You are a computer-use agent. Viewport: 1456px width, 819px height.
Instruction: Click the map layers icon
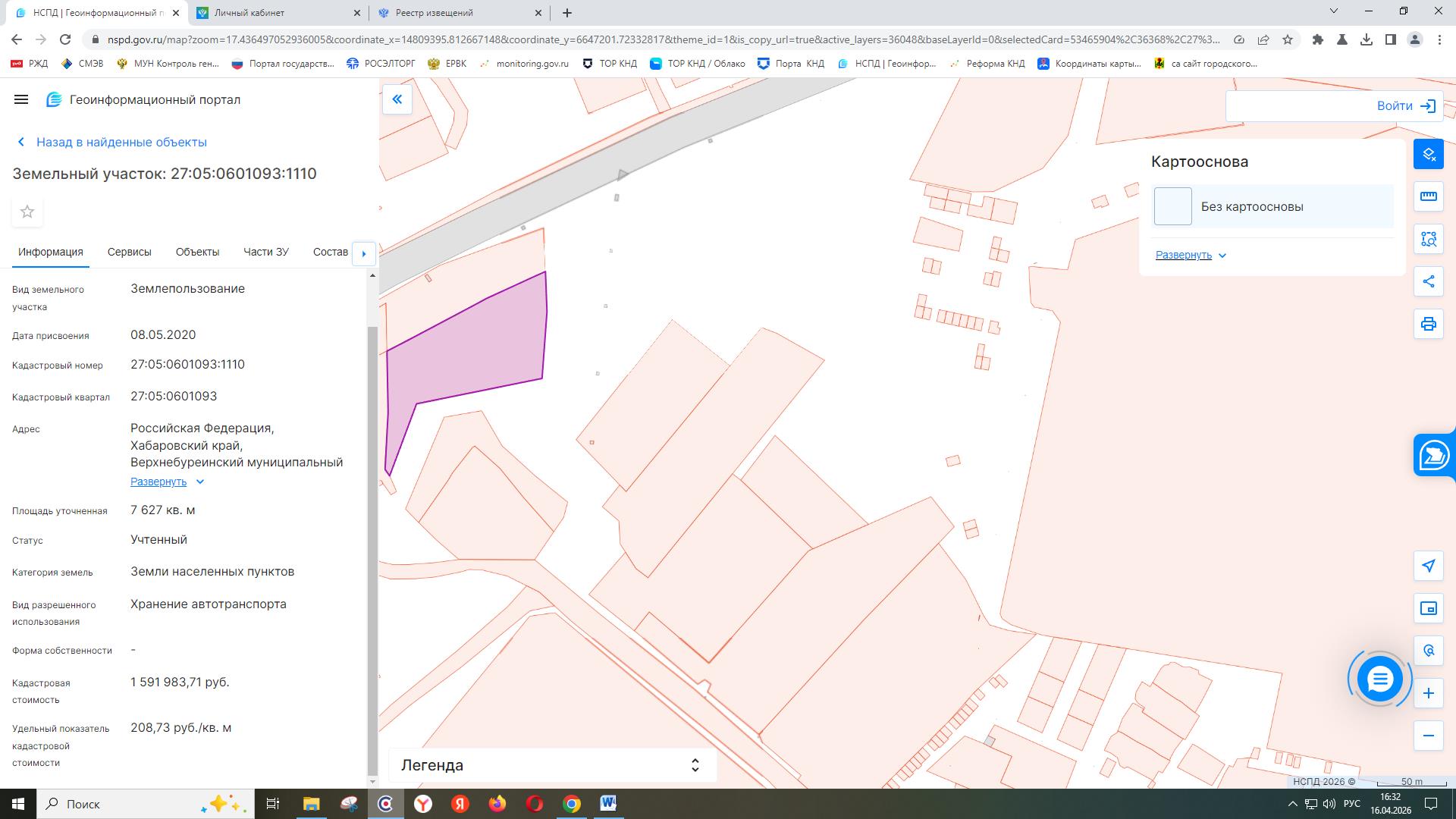(x=1429, y=155)
